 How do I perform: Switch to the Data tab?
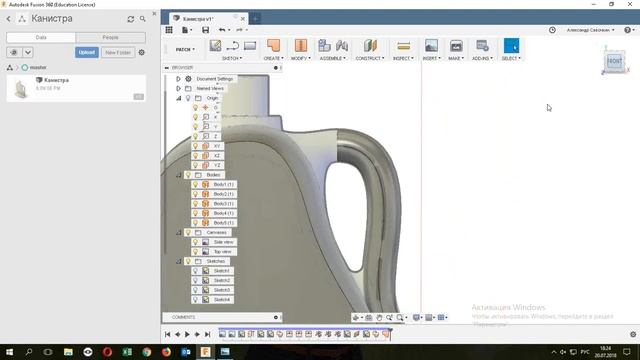[41, 38]
